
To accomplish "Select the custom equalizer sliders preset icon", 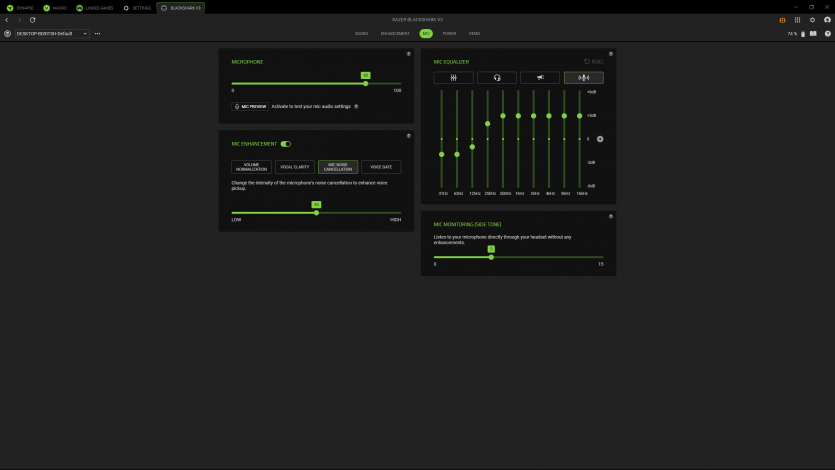I will tap(453, 77).
